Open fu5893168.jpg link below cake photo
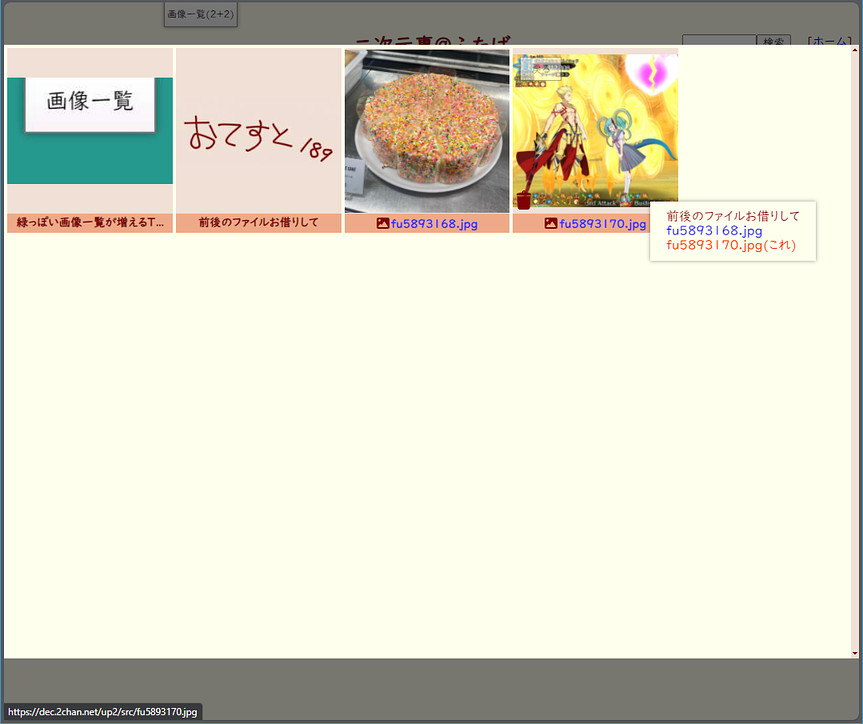This screenshot has width=863, height=724. (434, 224)
